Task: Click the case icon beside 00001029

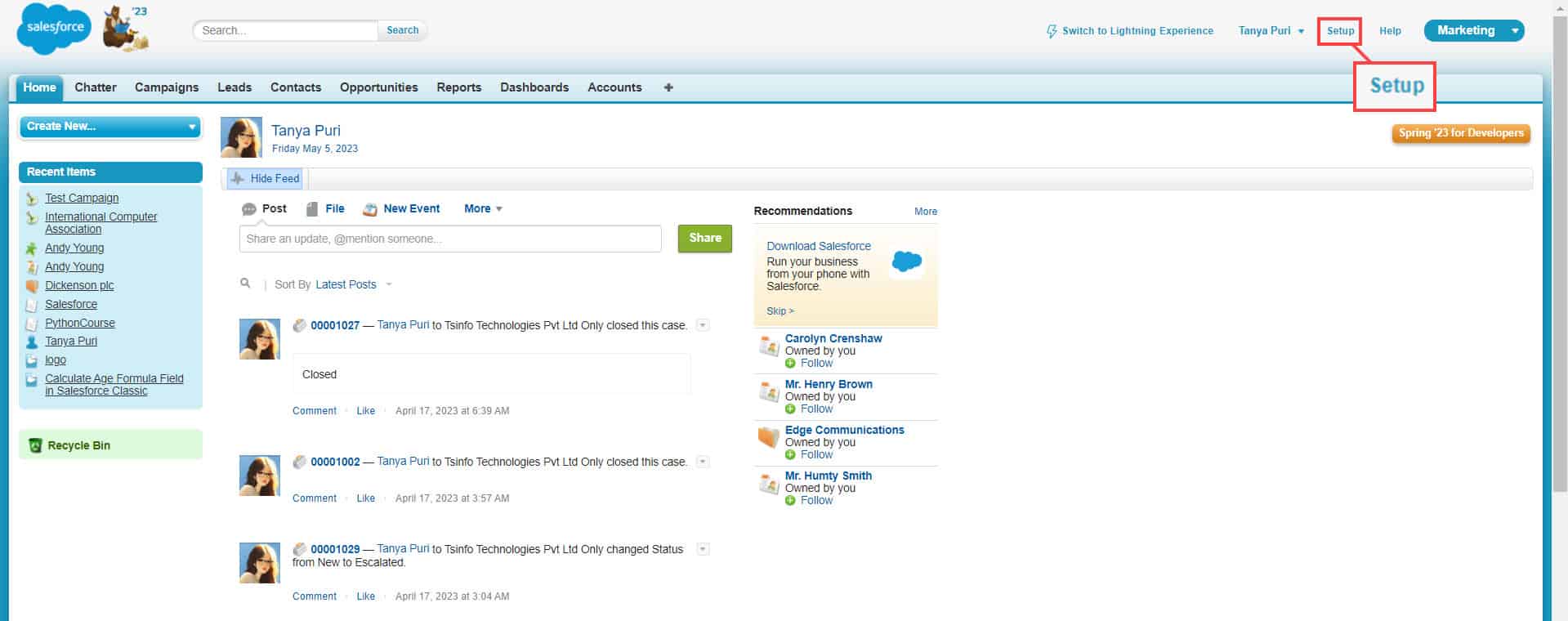Action: pos(300,549)
